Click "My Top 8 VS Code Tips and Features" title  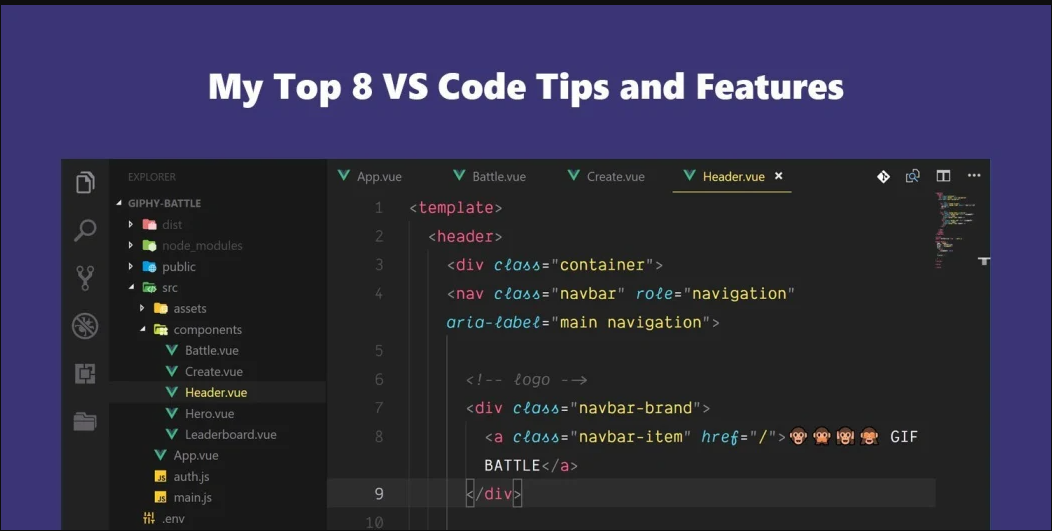point(526,88)
